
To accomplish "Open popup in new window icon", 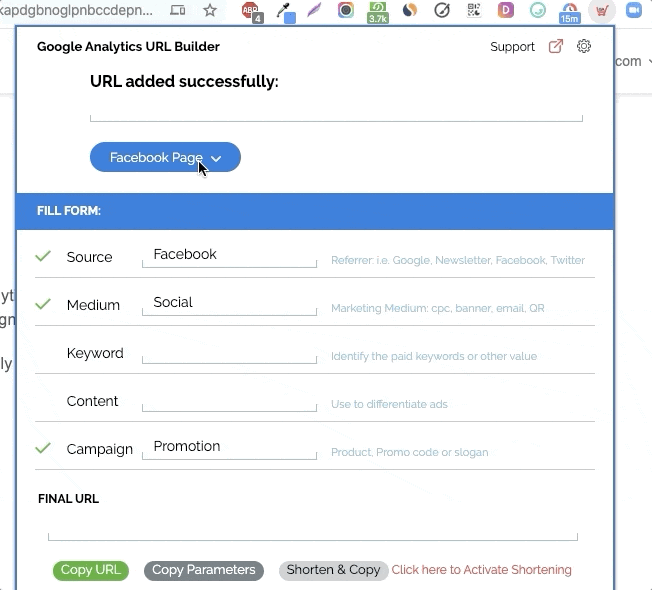I will (556, 47).
